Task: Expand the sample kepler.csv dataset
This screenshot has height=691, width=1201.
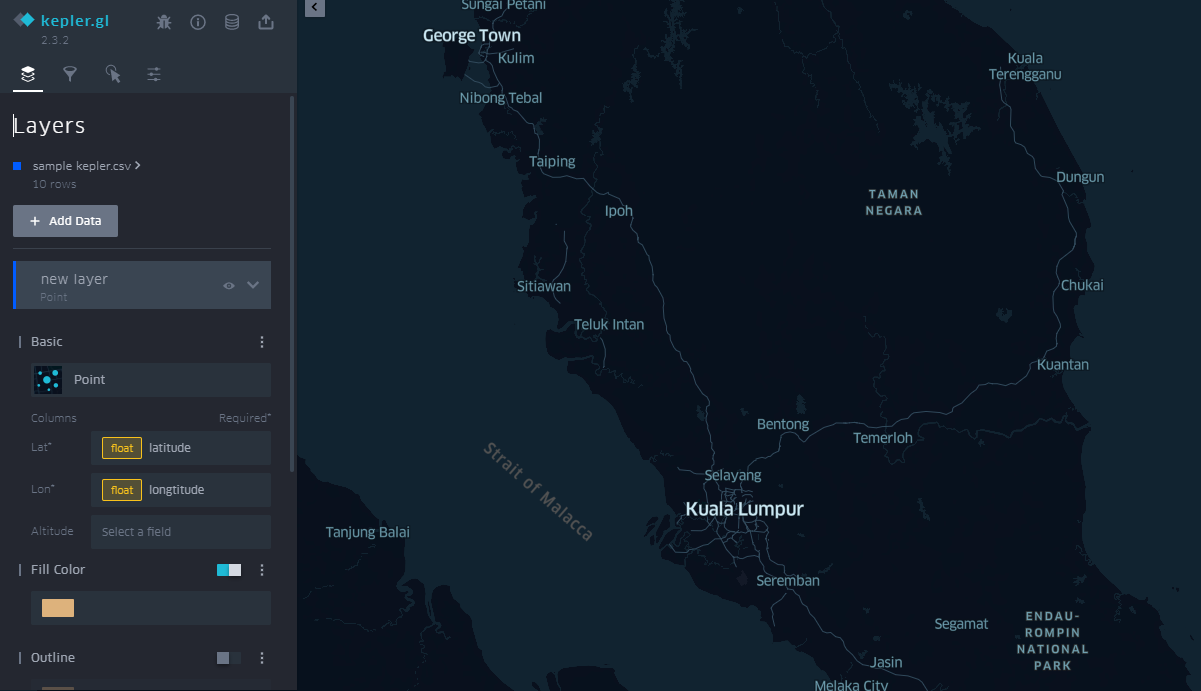Action: point(139,165)
